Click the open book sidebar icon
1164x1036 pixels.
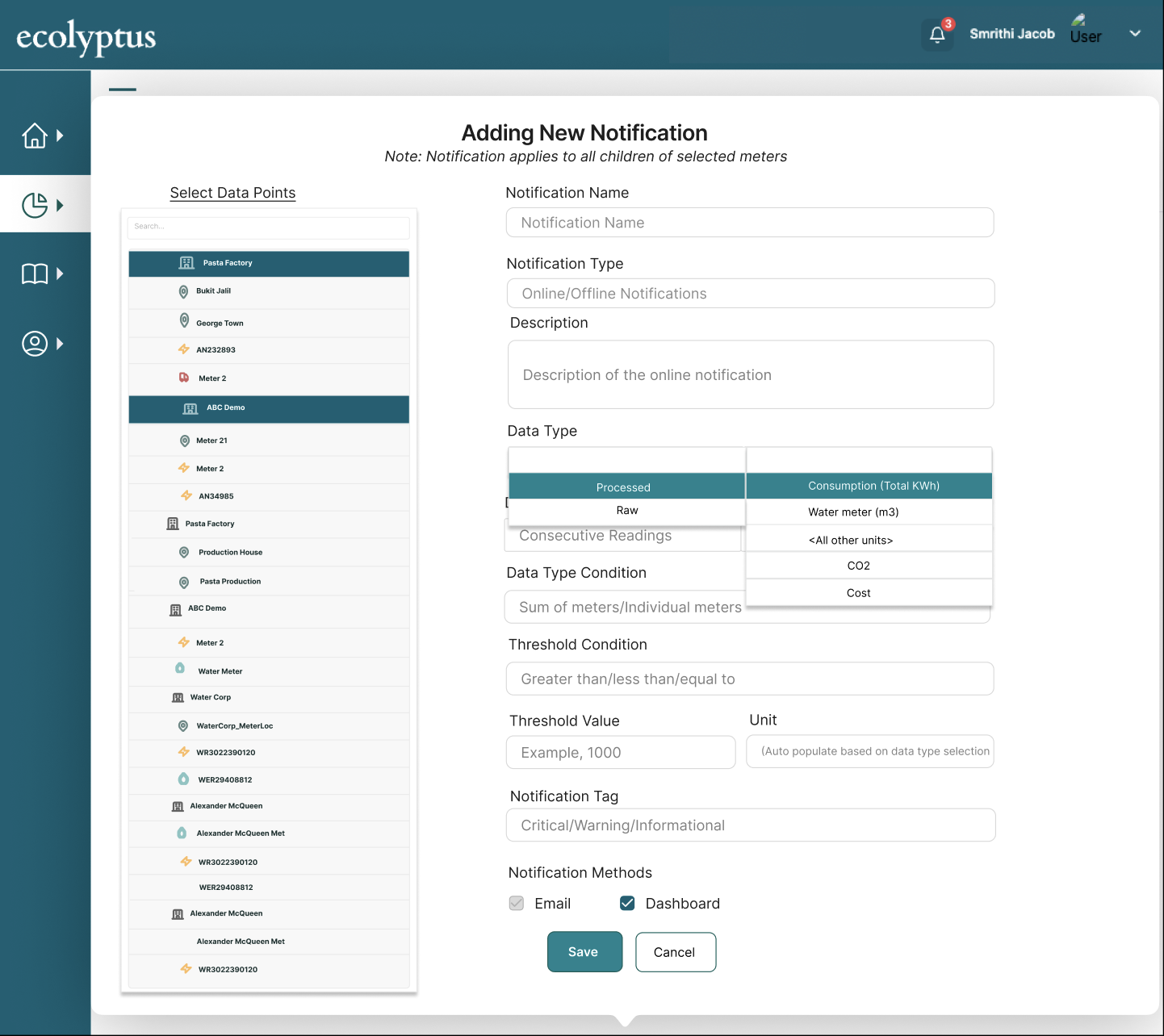click(x=35, y=274)
